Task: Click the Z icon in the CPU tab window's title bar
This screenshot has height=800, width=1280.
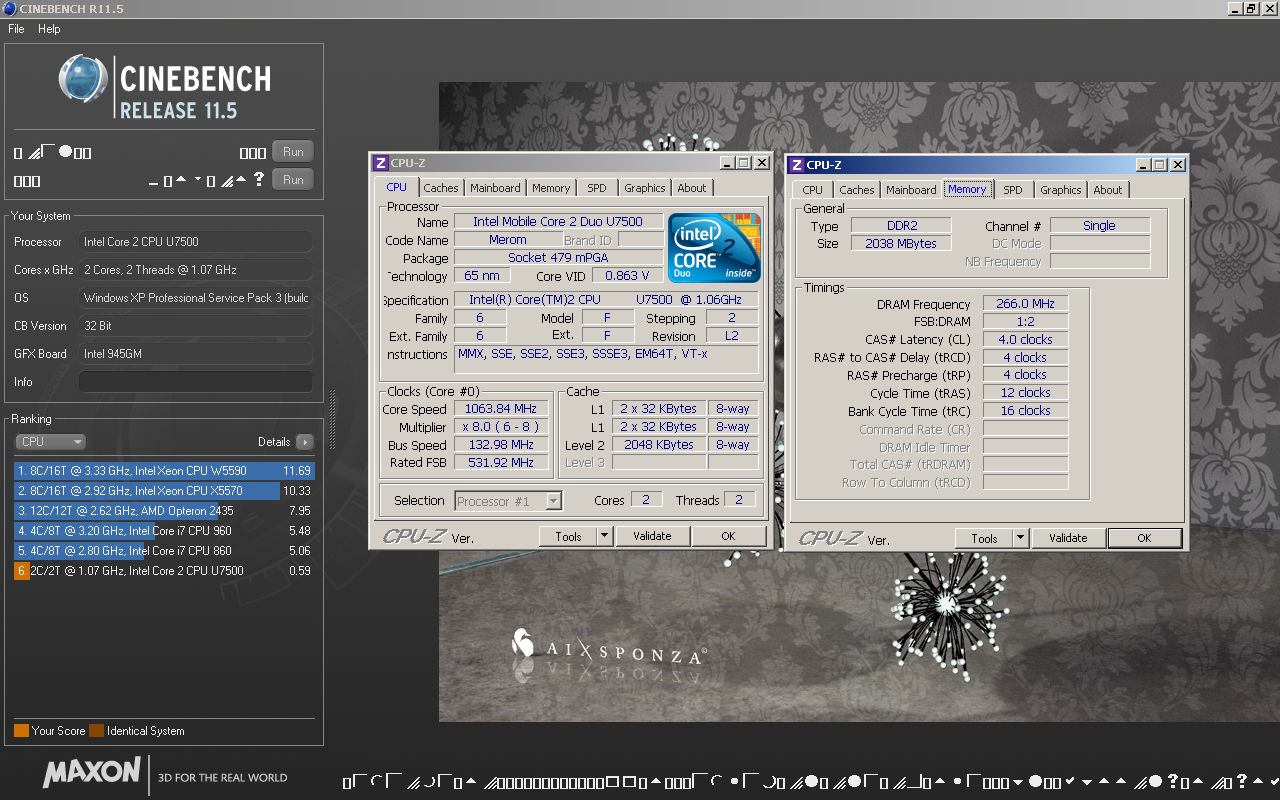Action: (380, 163)
